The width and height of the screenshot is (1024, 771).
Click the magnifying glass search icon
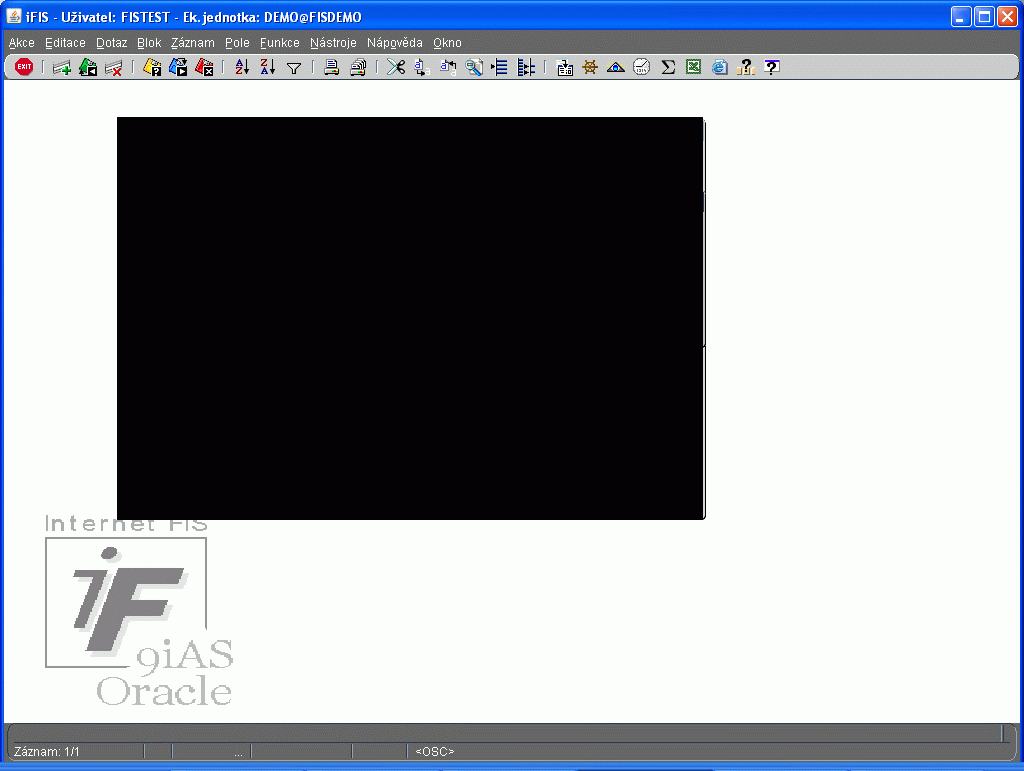pyautogui.click(x=474, y=67)
